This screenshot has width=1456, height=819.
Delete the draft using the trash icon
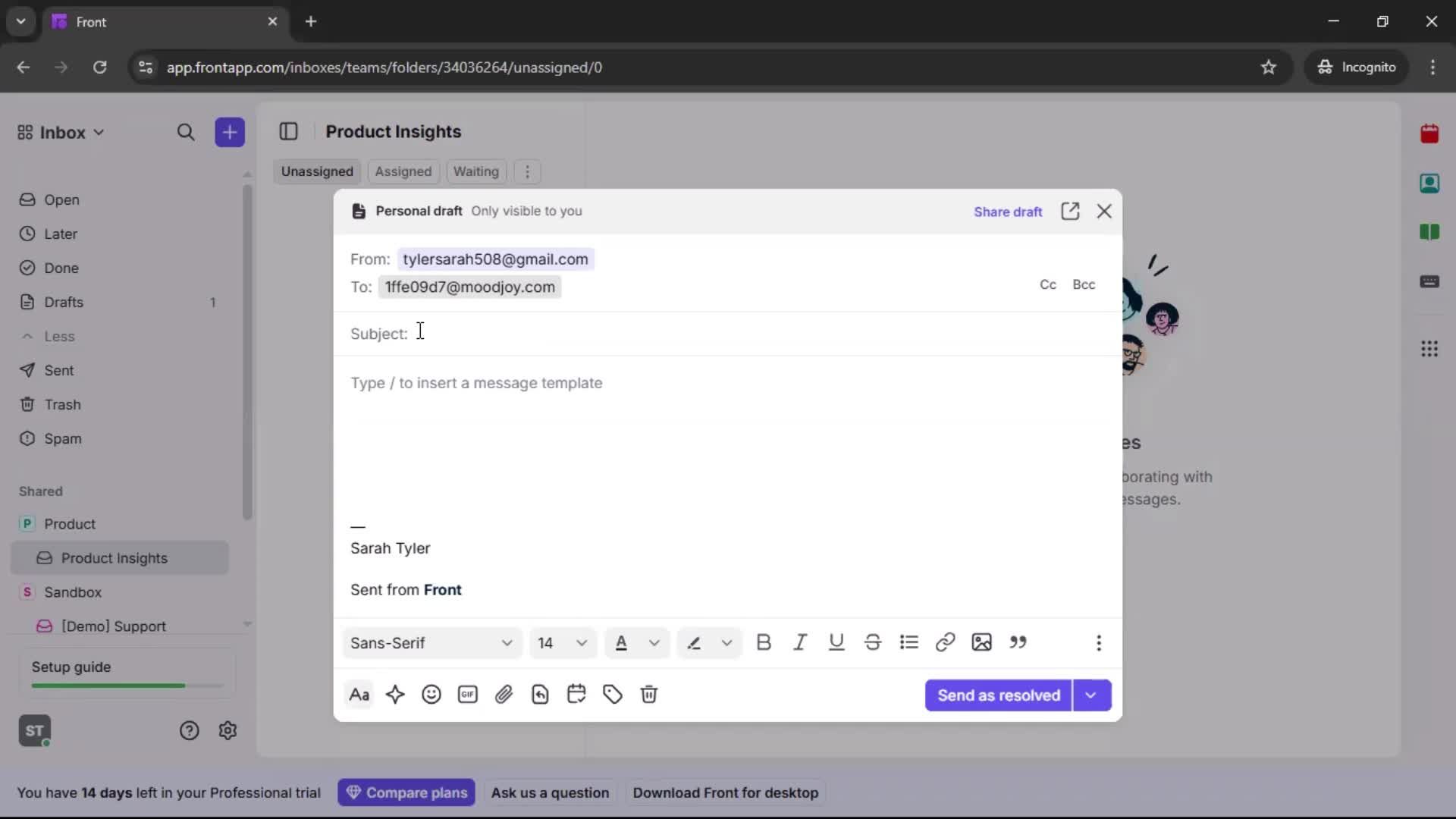(x=650, y=695)
